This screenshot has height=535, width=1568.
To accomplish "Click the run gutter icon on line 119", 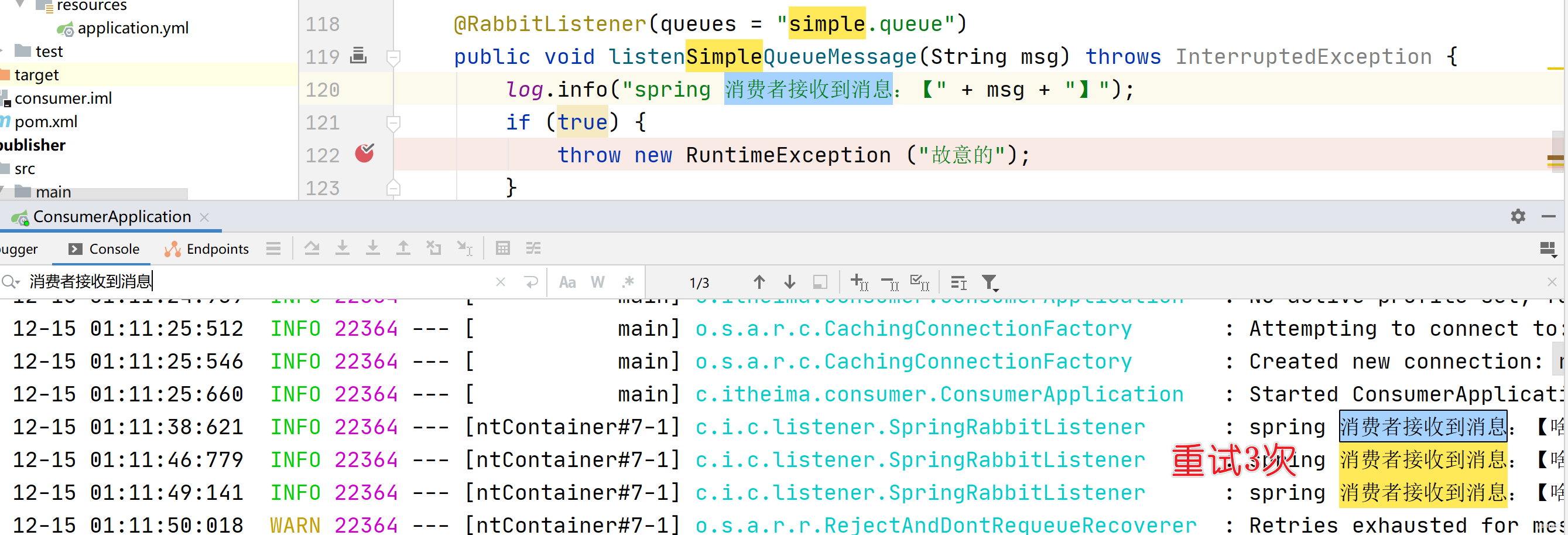I will [358, 56].
